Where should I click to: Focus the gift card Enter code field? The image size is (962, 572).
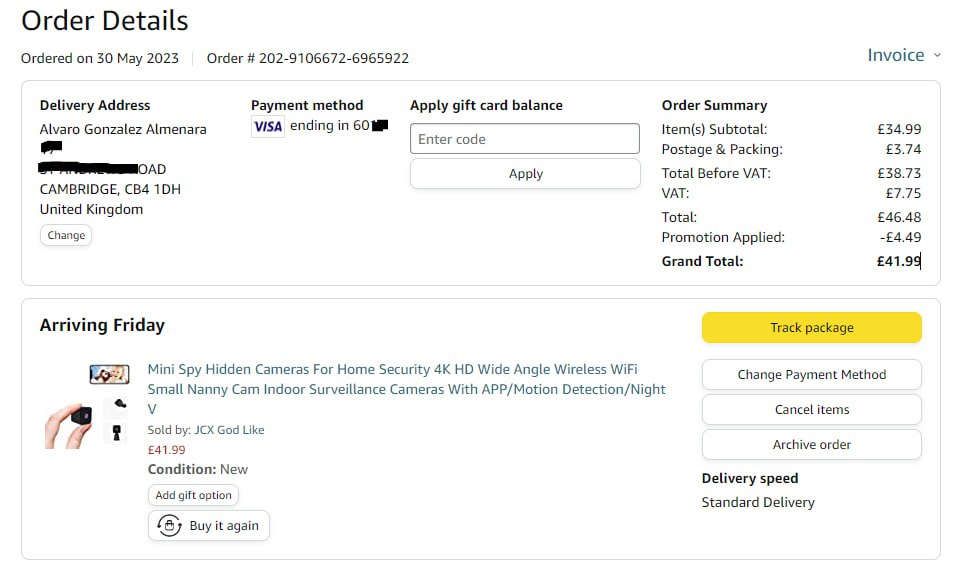[x=524, y=139]
